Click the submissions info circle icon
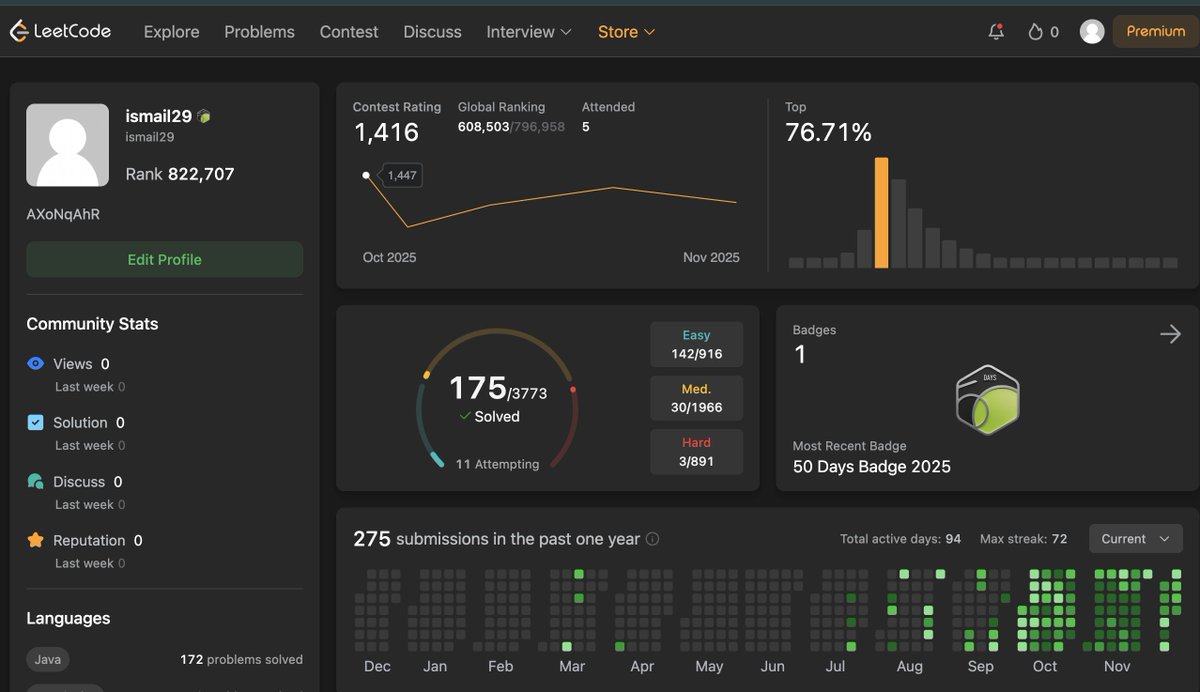Viewport: 1200px width, 692px height. point(652,539)
